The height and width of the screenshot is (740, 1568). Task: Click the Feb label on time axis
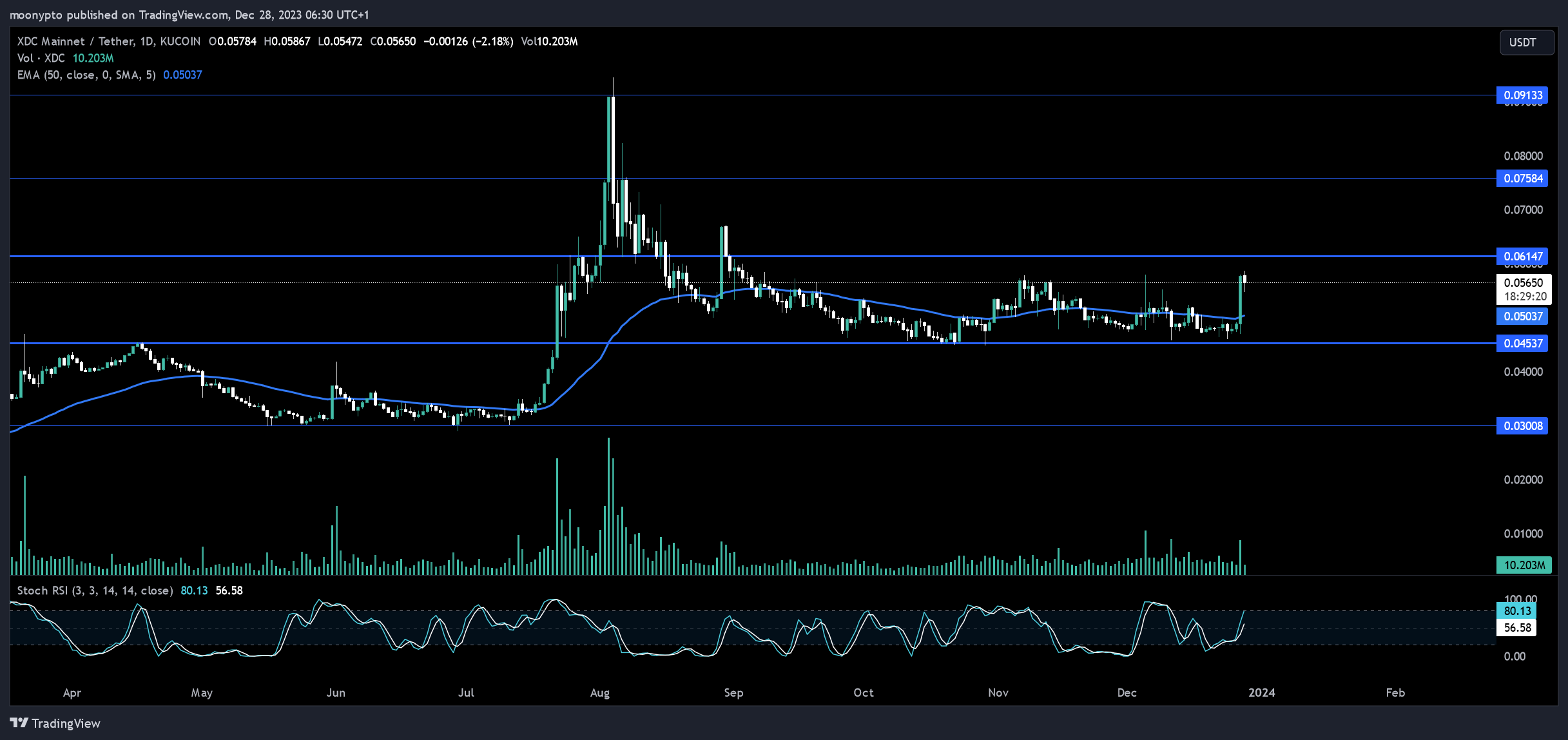point(1395,693)
